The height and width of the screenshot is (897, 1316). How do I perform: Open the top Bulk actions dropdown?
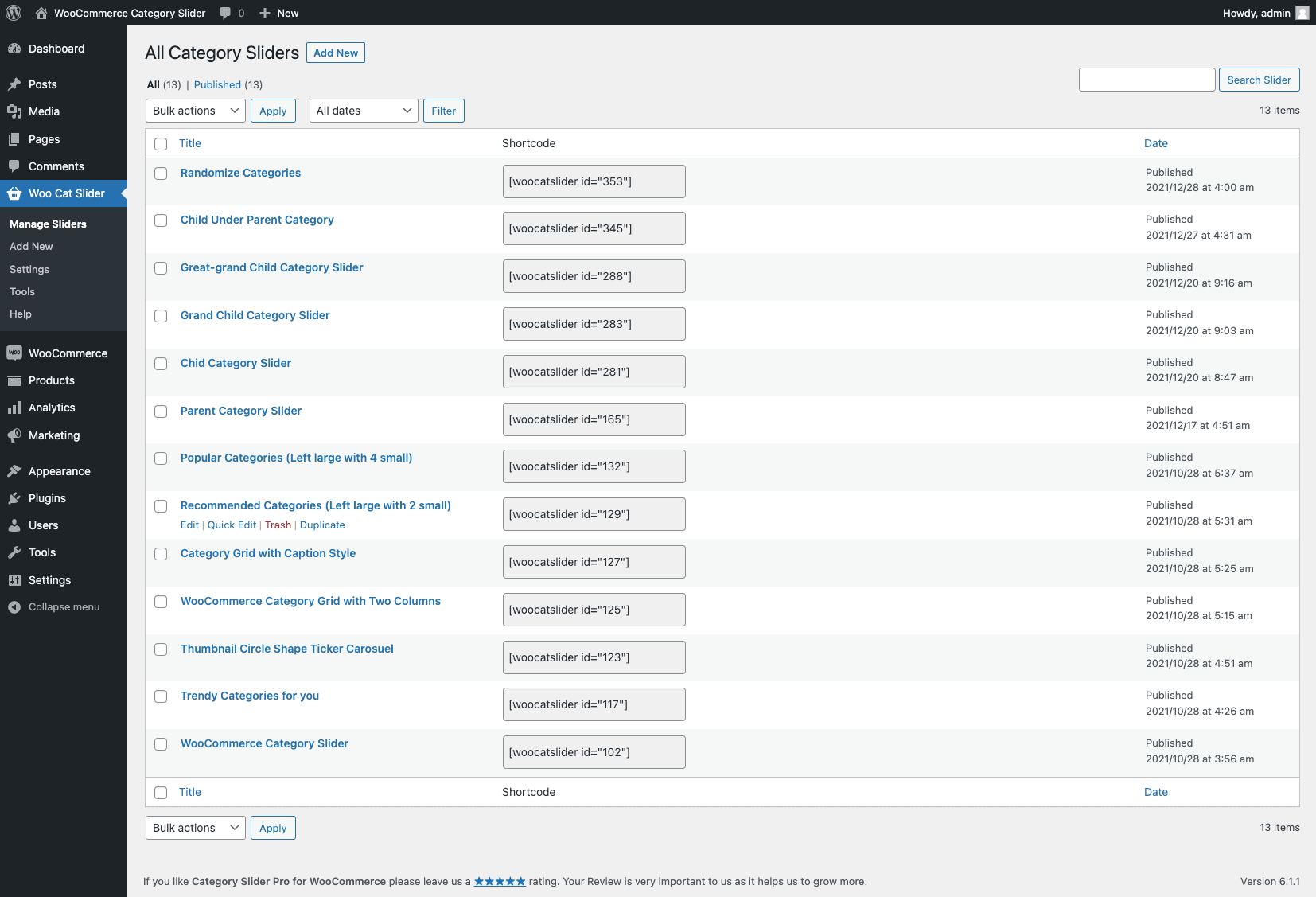coord(195,111)
